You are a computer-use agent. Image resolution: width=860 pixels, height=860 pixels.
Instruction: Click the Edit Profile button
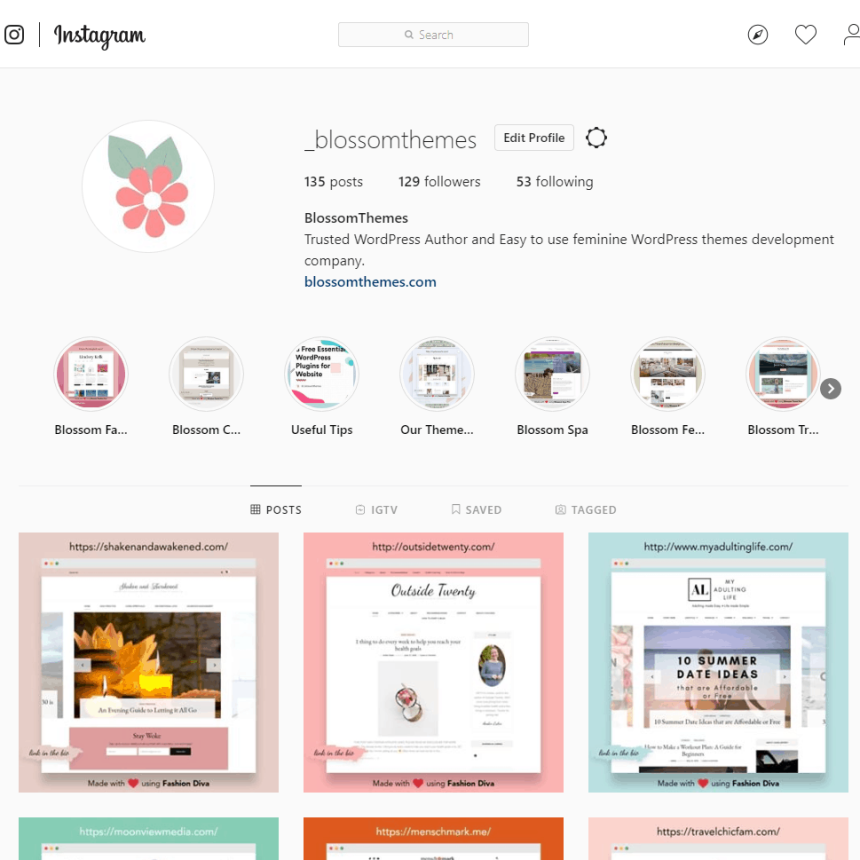coord(534,138)
